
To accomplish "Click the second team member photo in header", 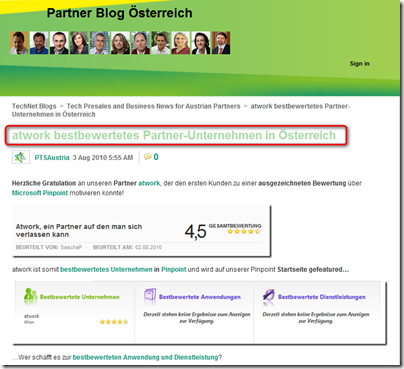I will coord(39,43).
